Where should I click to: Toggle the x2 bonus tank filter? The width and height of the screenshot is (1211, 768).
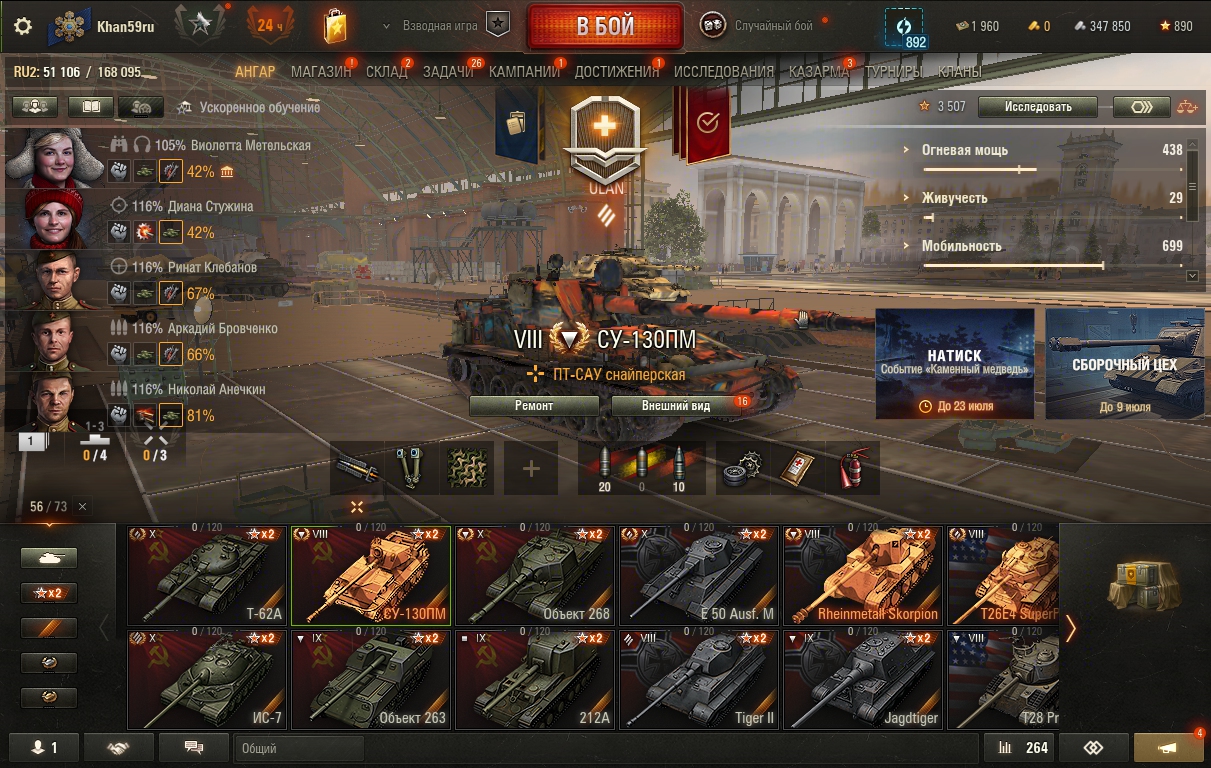[x=49, y=593]
